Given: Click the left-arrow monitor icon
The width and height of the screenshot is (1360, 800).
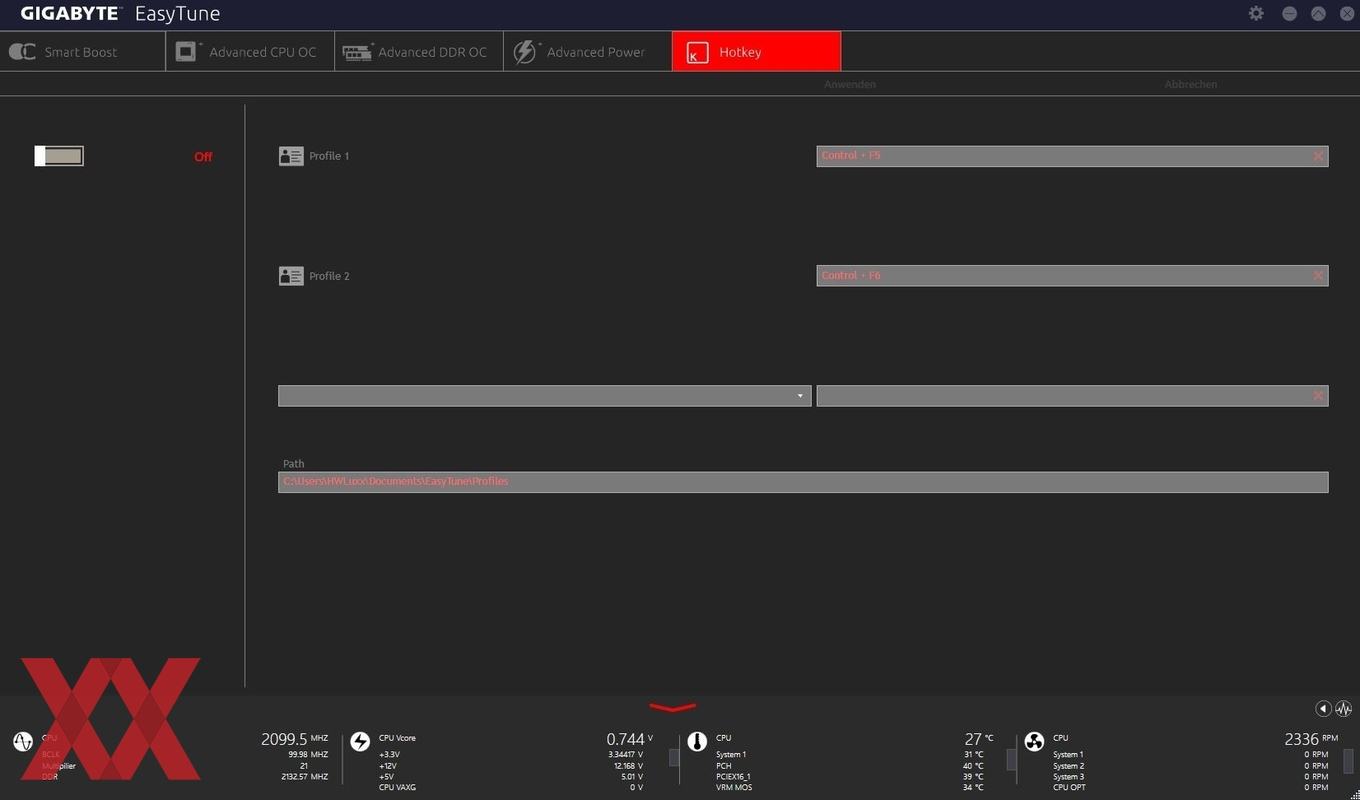Looking at the screenshot, I should [x=1323, y=708].
